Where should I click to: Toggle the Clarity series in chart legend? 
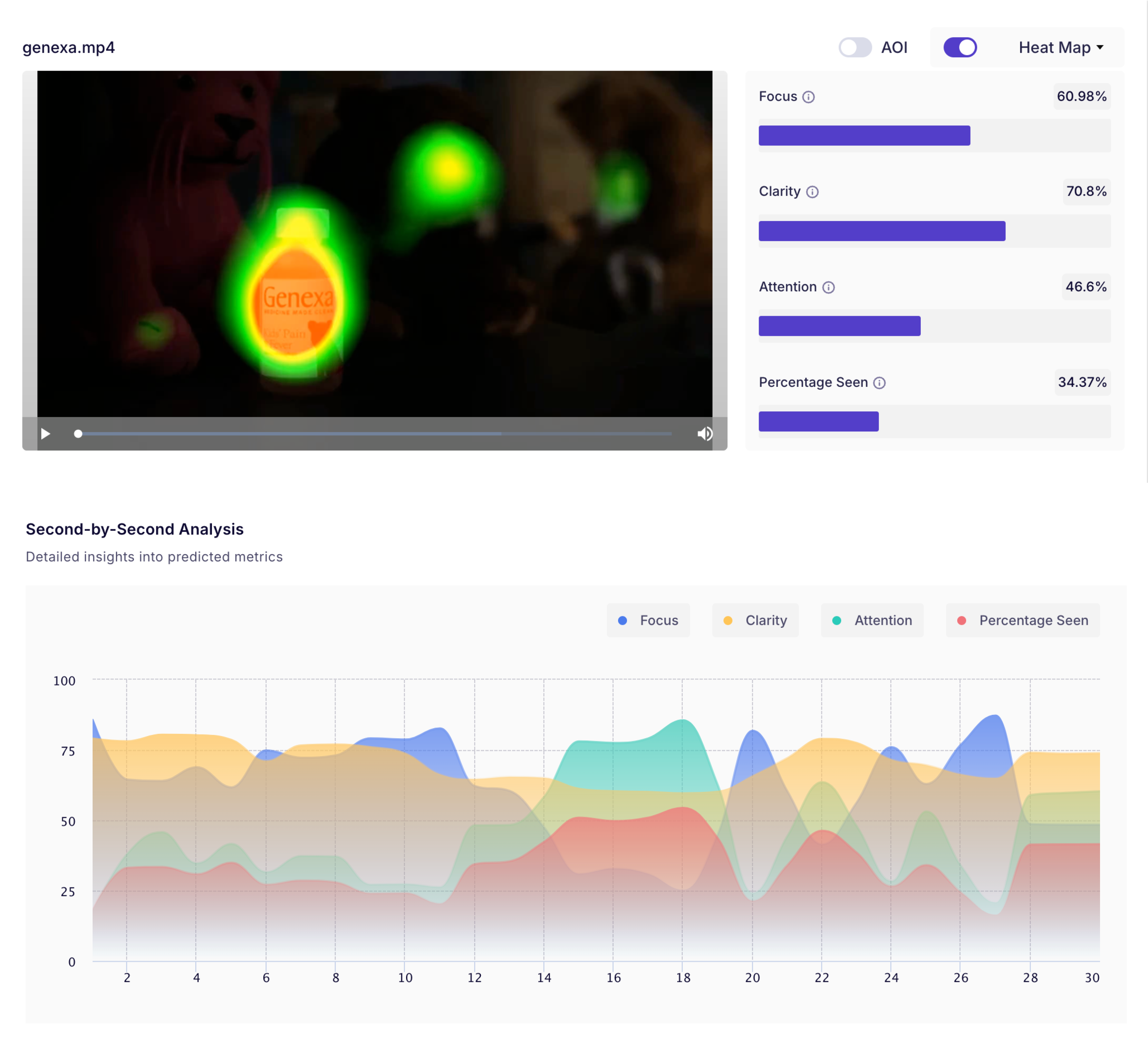tap(755, 620)
